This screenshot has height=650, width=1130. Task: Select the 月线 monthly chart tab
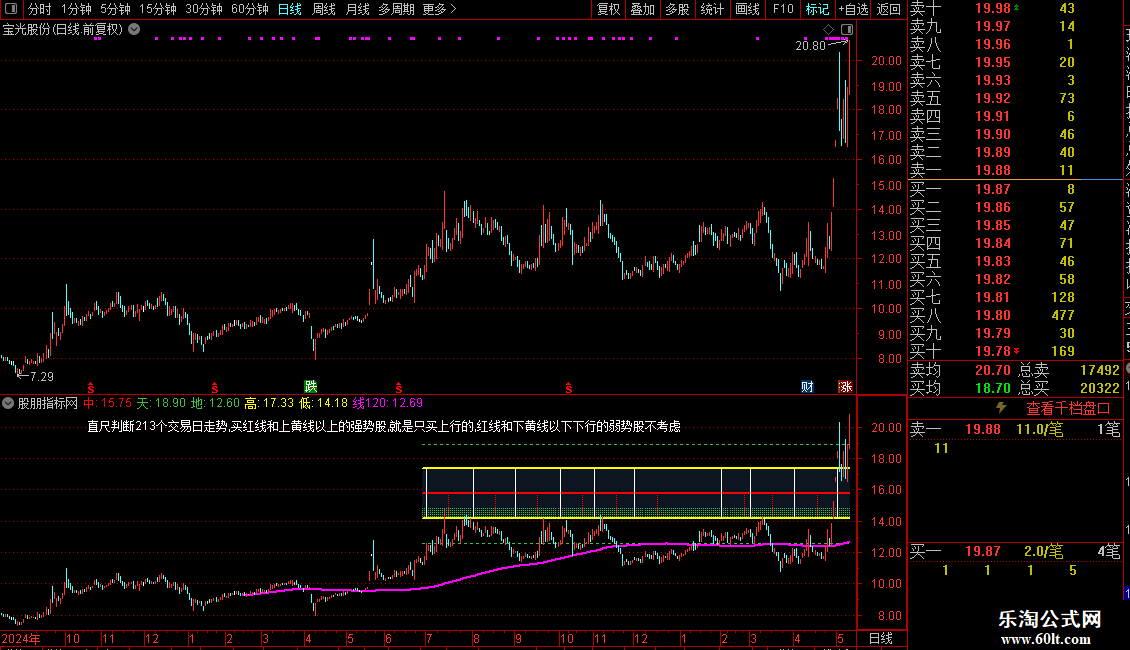[x=357, y=9]
